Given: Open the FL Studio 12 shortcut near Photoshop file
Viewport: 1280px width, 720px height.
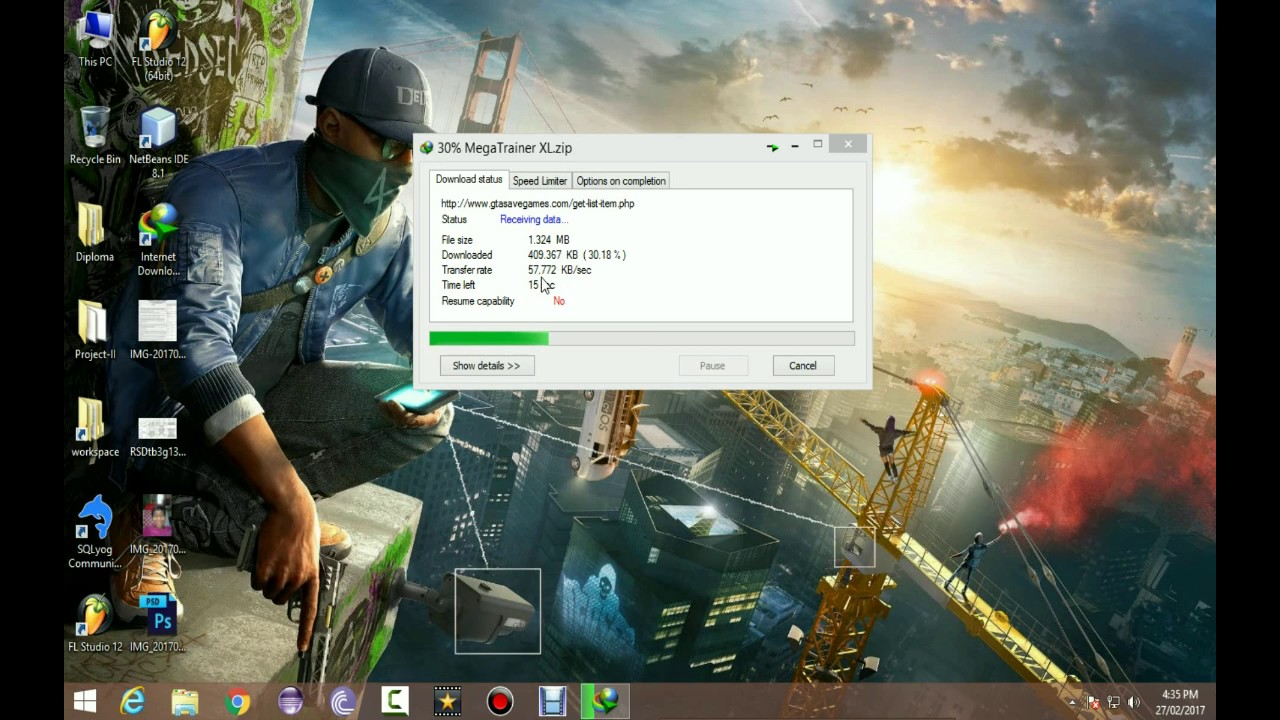Looking at the screenshot, I should 95,623.
